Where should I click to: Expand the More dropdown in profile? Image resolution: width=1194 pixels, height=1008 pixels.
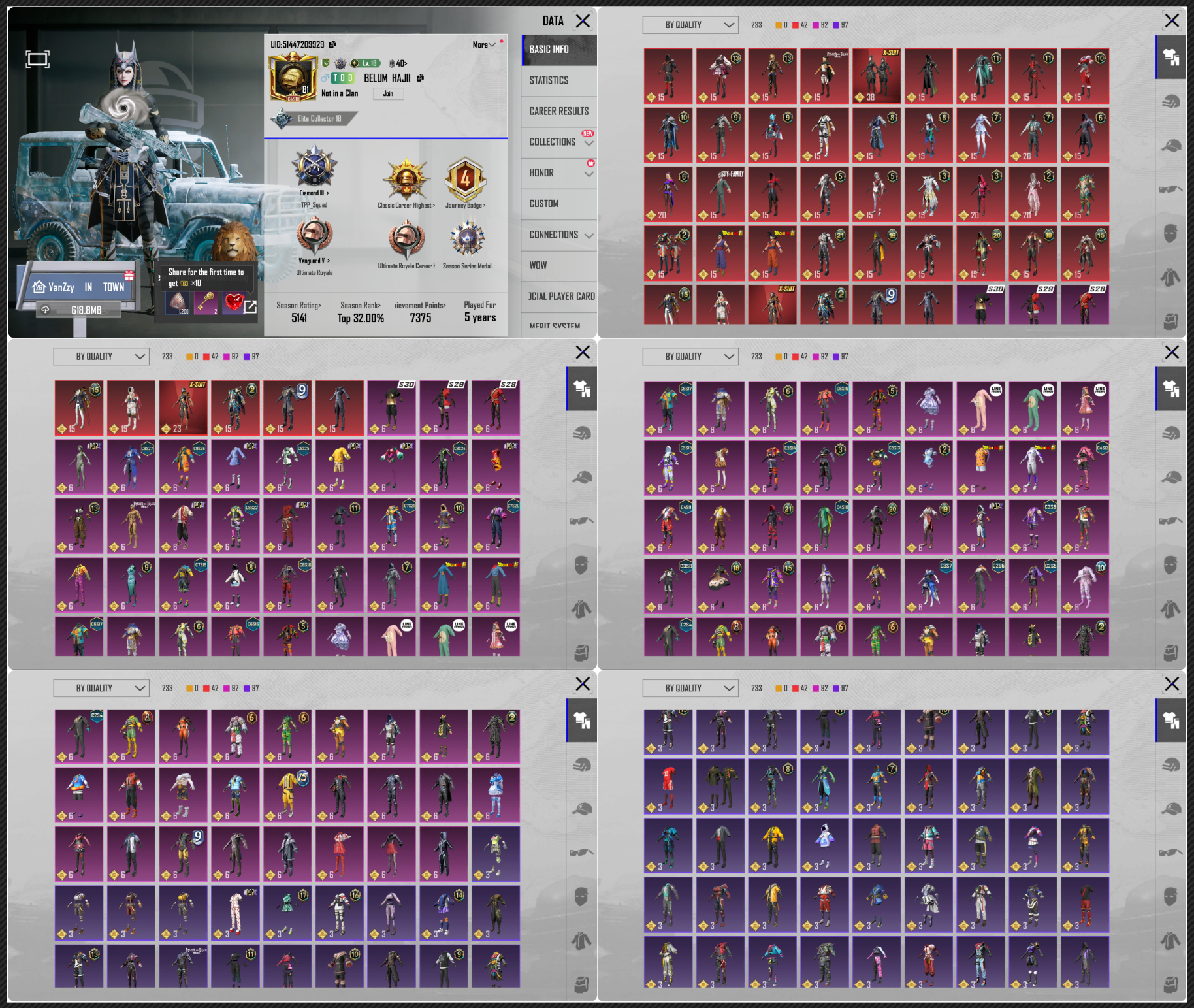(484, 44)
